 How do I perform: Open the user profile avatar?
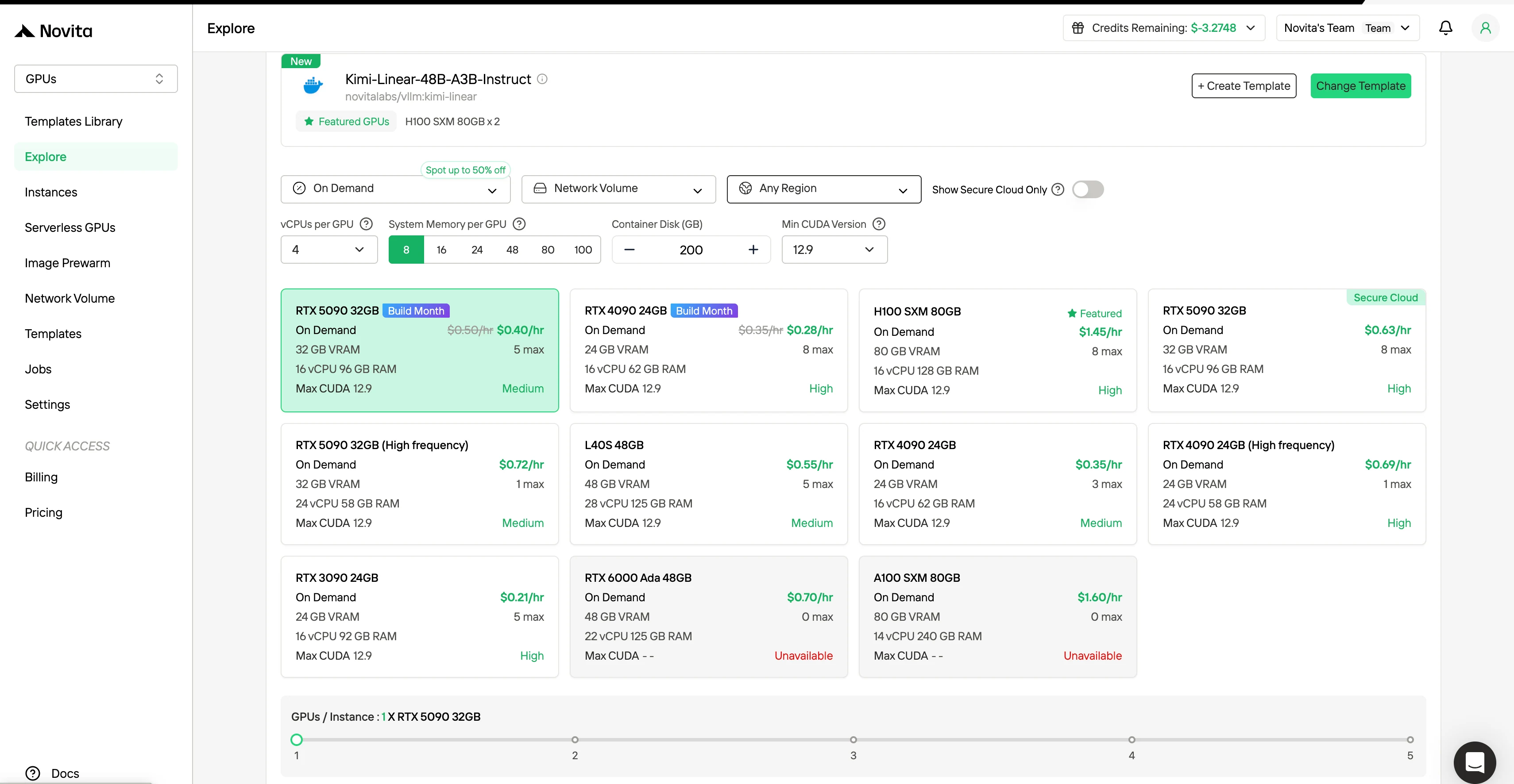pyautogui.click(x=1485, y=27)
